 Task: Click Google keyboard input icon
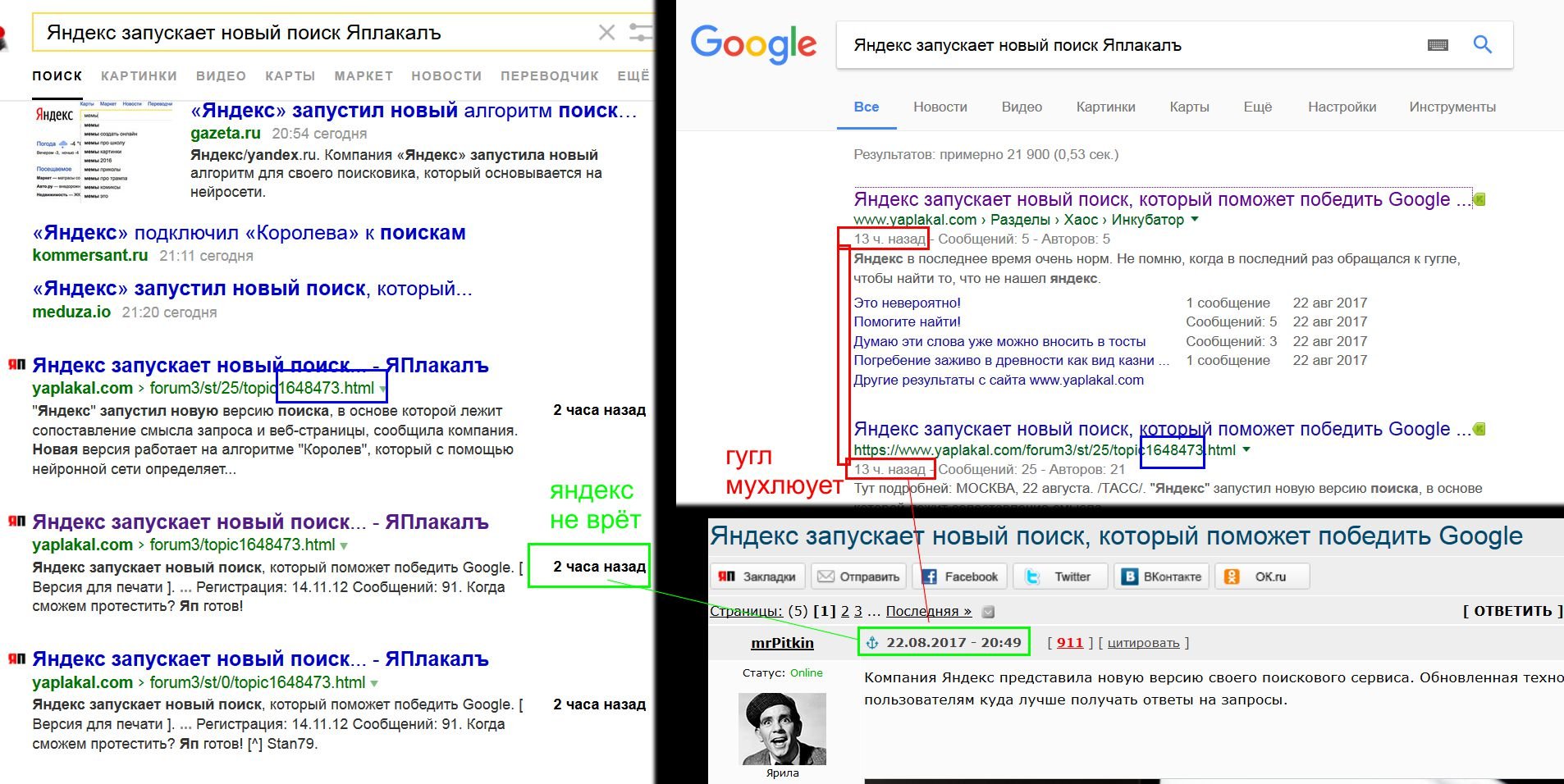point(1438,45)
